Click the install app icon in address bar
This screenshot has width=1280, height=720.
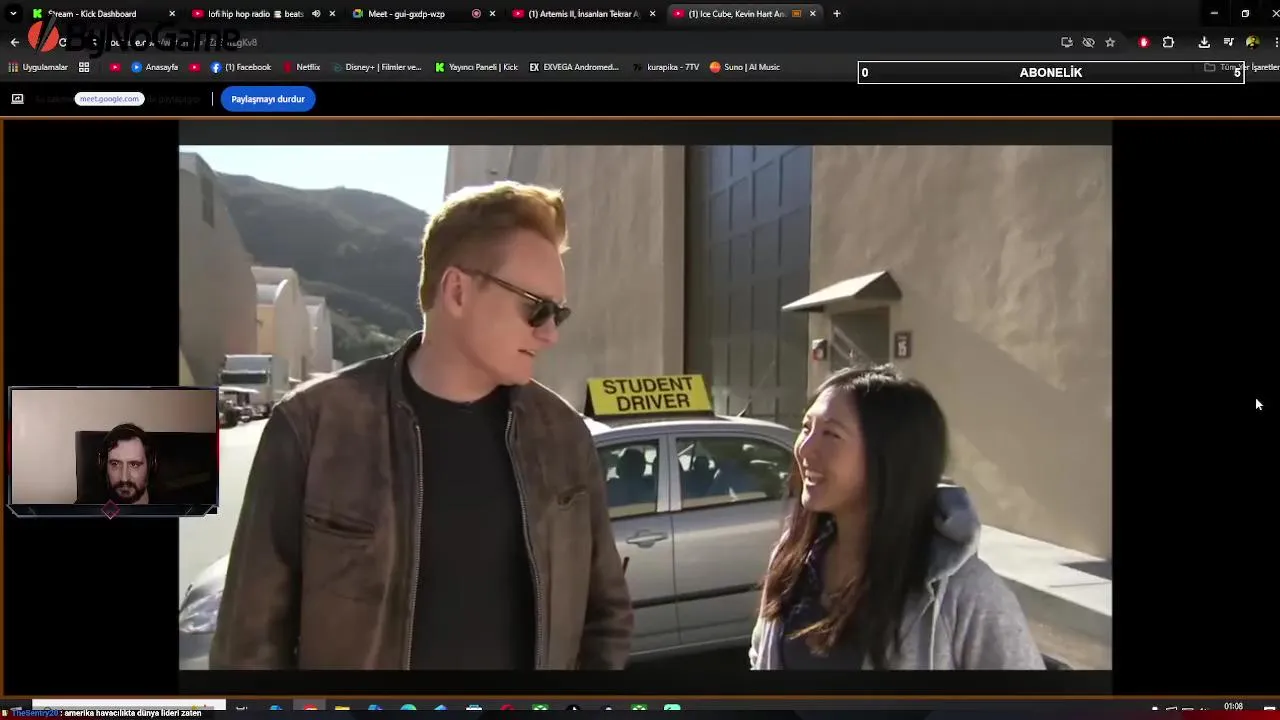click(1067, 42)
